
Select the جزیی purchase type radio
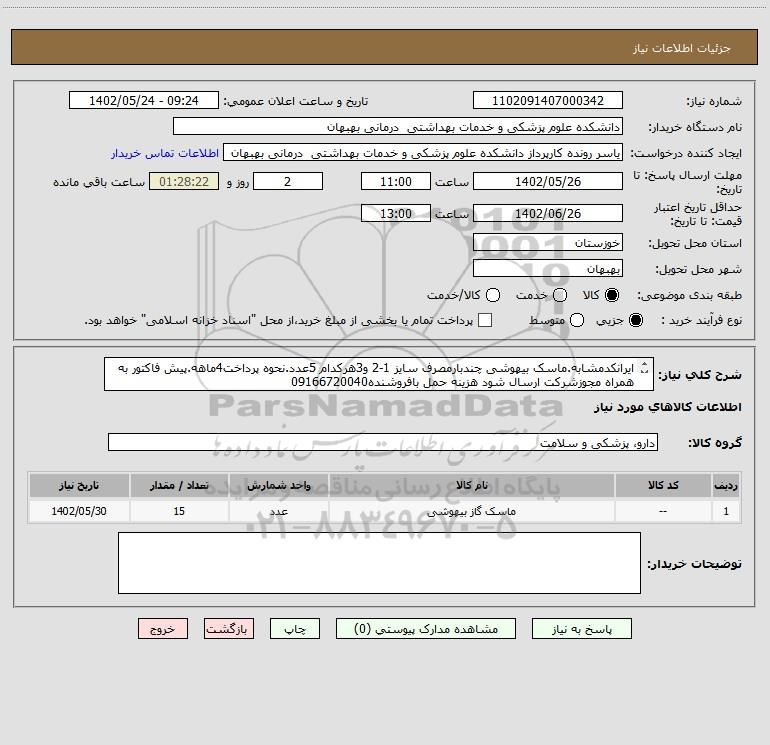tap(635, 320)
